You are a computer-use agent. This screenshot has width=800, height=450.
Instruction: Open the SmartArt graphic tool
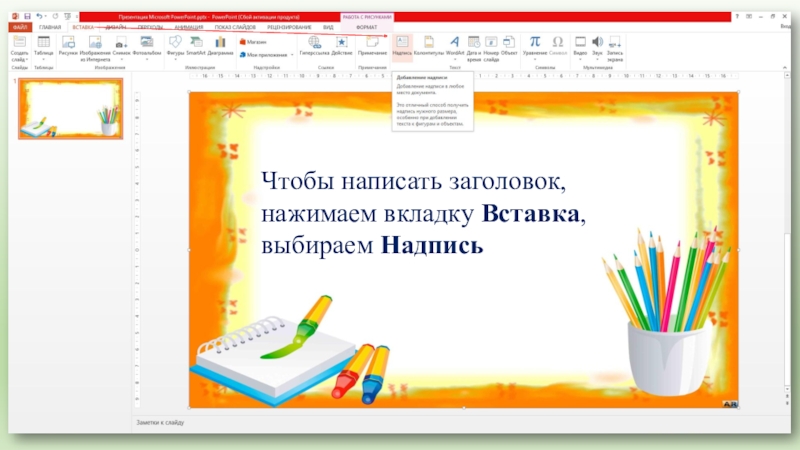click(x=195, y=46)
